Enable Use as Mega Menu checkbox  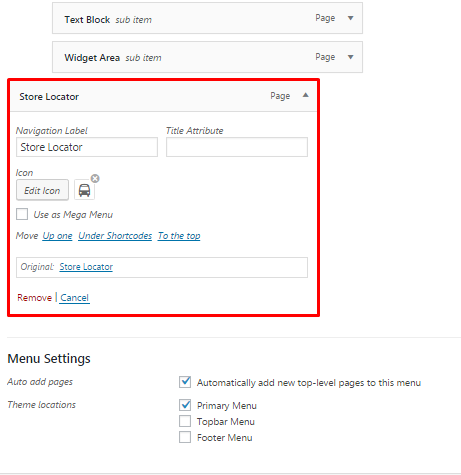[22, 214]
